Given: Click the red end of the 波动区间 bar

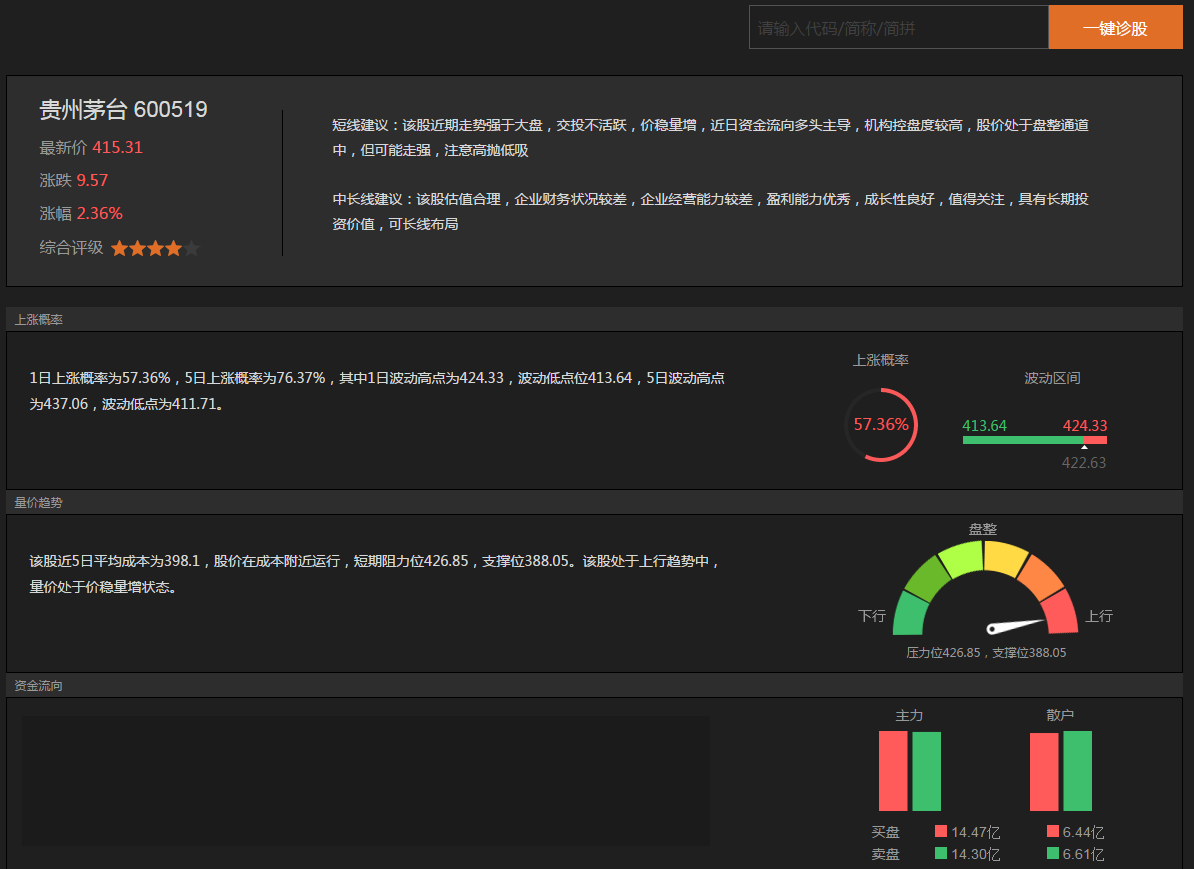Looking at the screenshot, I should point(1096,440).
